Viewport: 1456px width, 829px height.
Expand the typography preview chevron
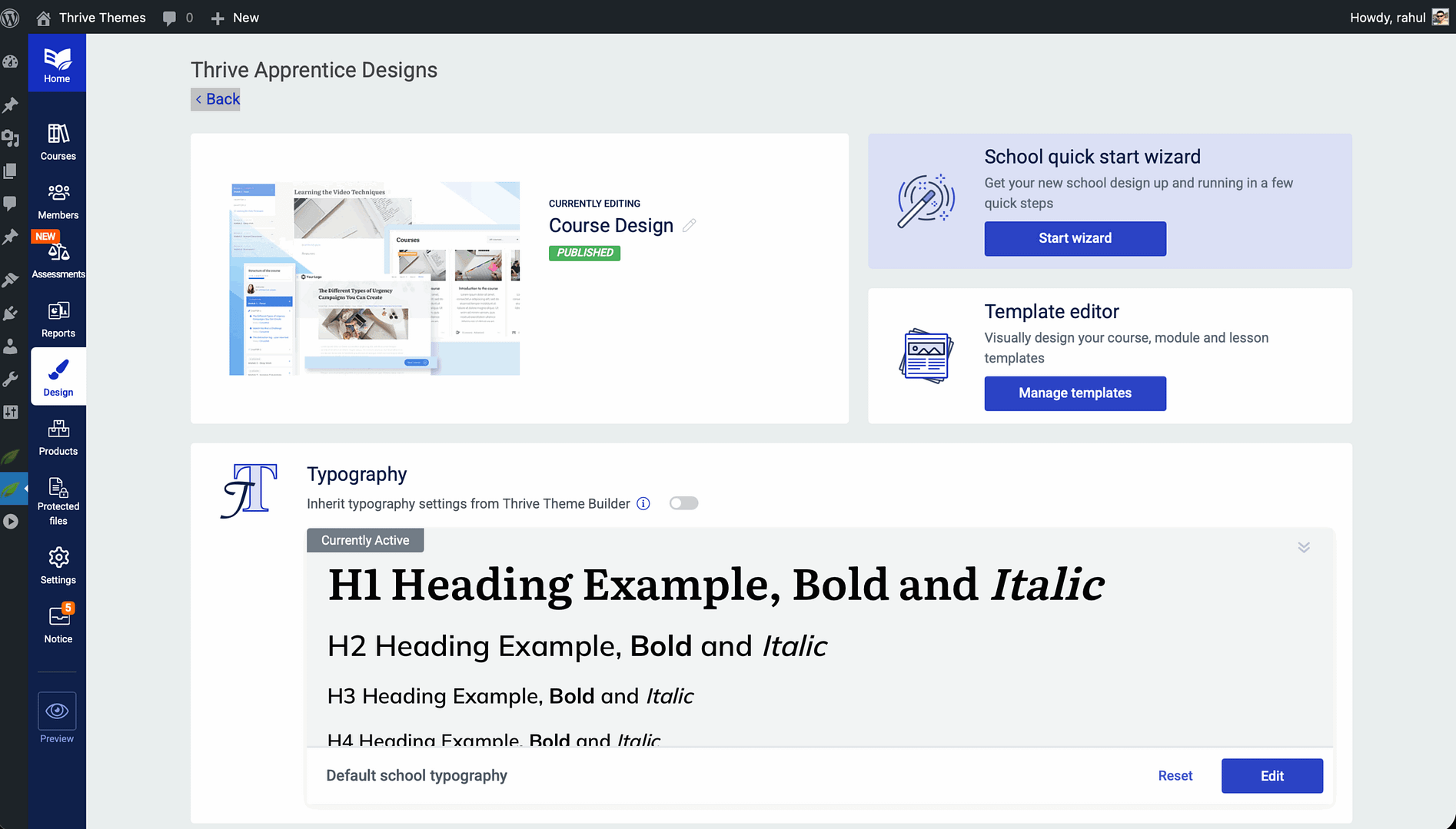click(1304, 547)
